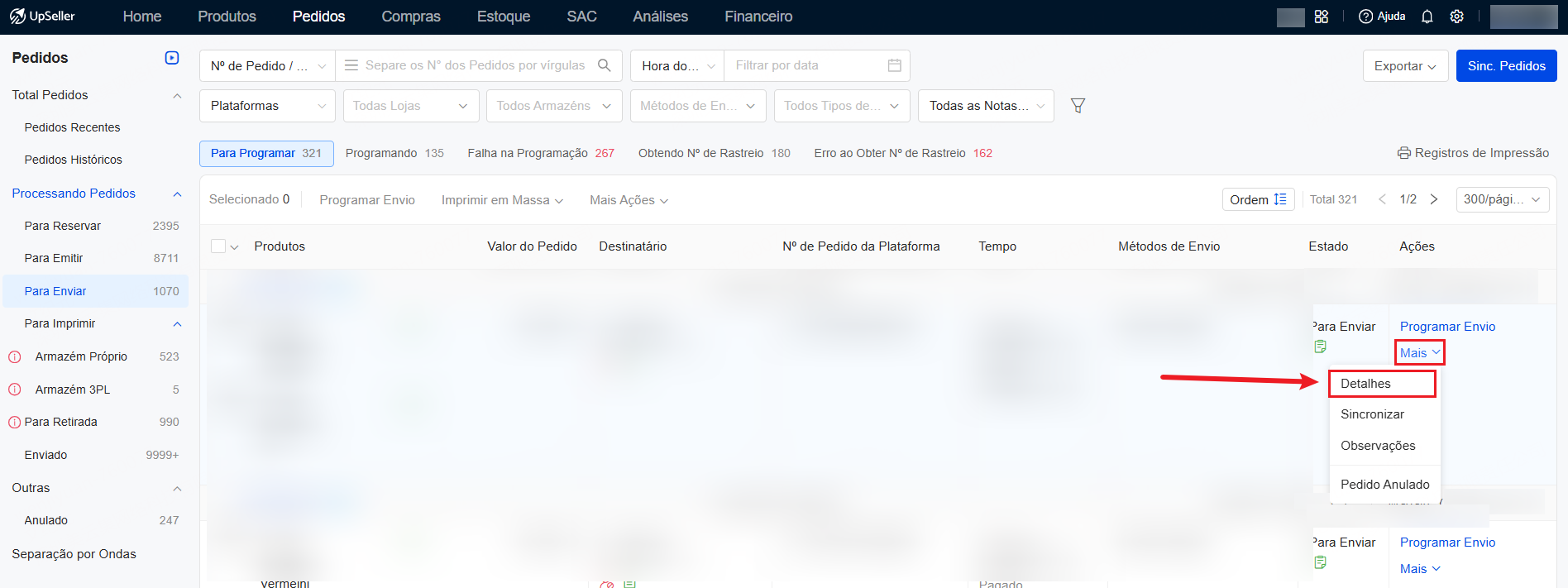
Task: Click the search magnifier icon
Action: tap(605, 65)
